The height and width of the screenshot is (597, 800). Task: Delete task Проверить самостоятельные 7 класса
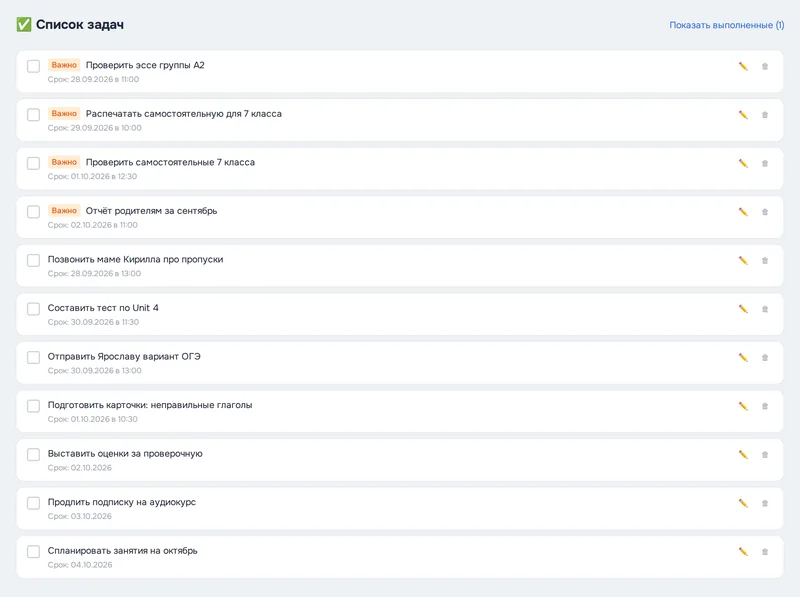pyautogui.click(x=765, y=163)
